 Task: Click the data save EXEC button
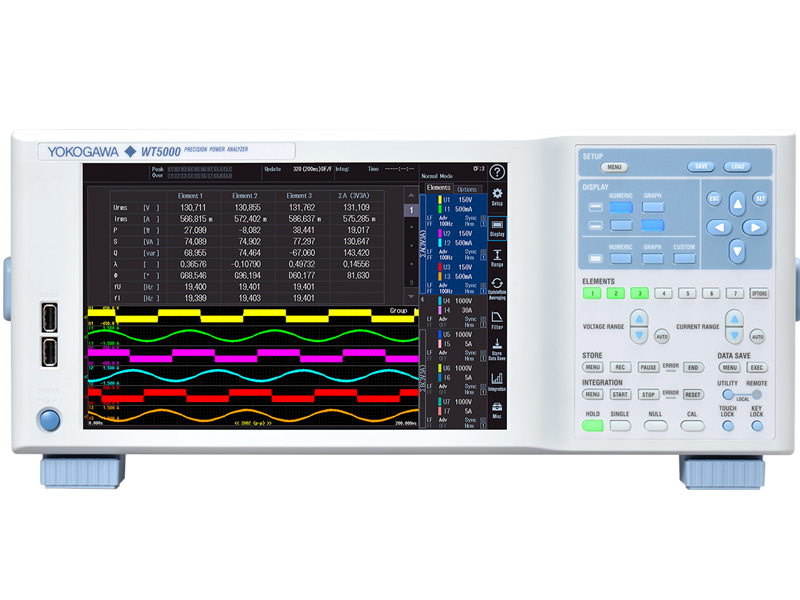[x=757, y=367]
